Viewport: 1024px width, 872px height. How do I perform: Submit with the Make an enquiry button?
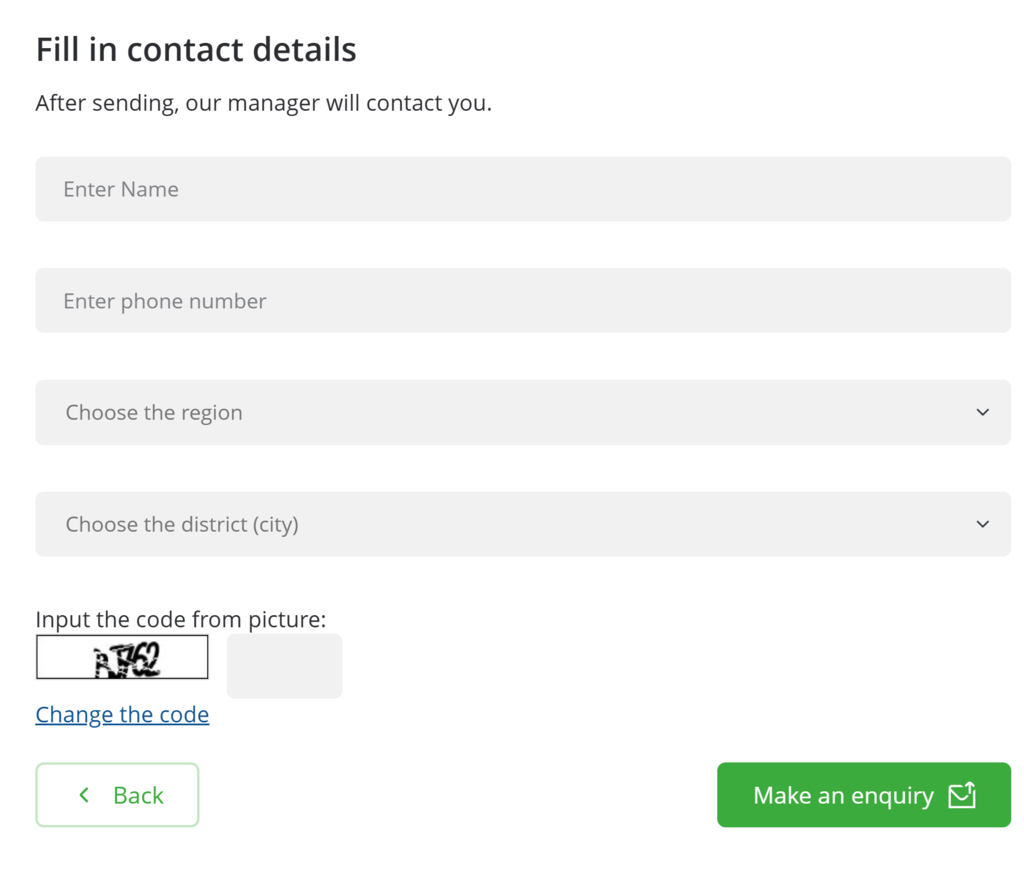click(863, 795)
